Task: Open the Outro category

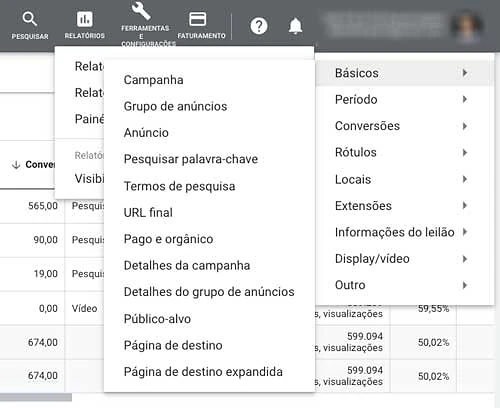Action: click(x=405, y=285)
